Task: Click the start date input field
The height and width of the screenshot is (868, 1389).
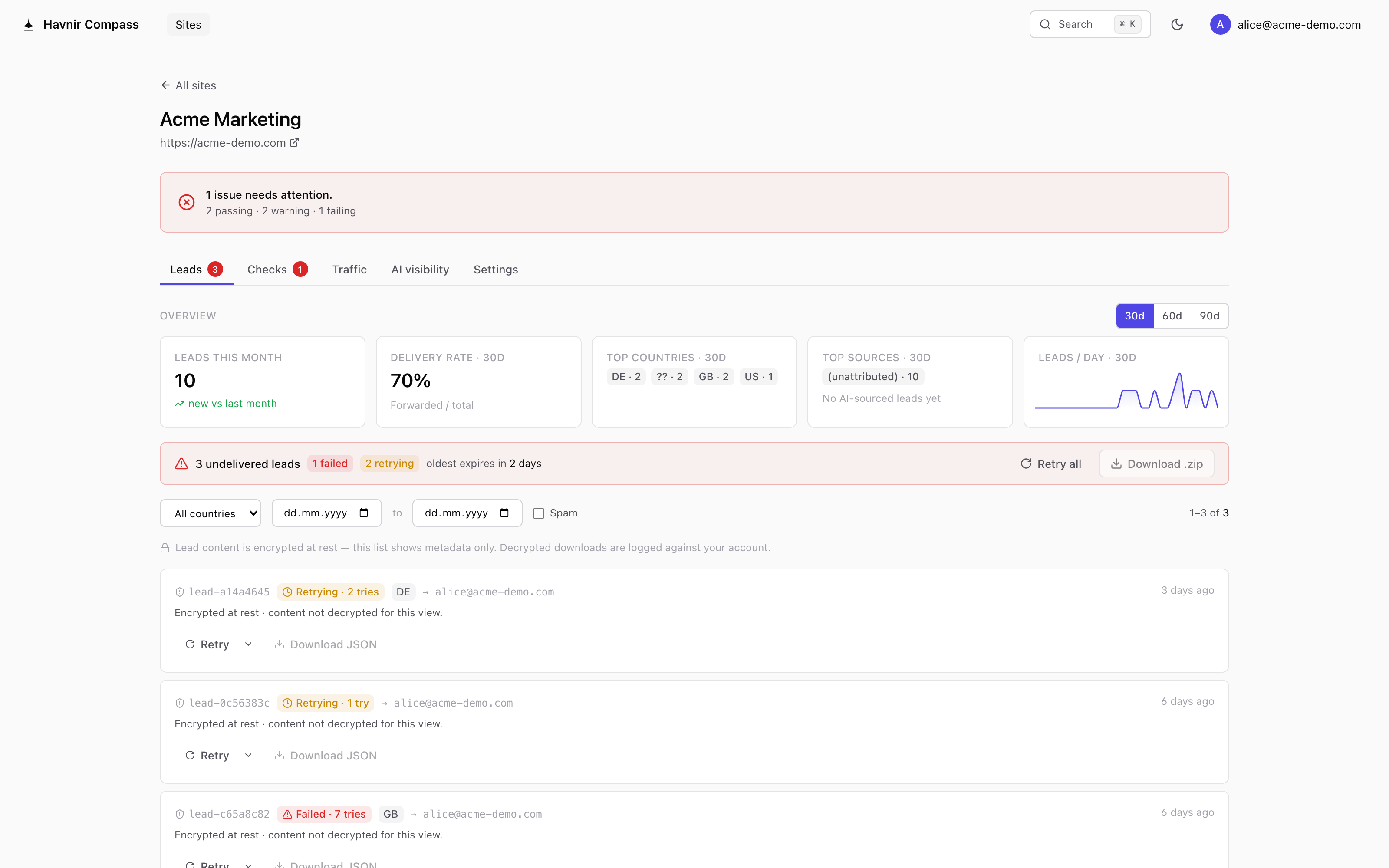Action: pos(326,513)
